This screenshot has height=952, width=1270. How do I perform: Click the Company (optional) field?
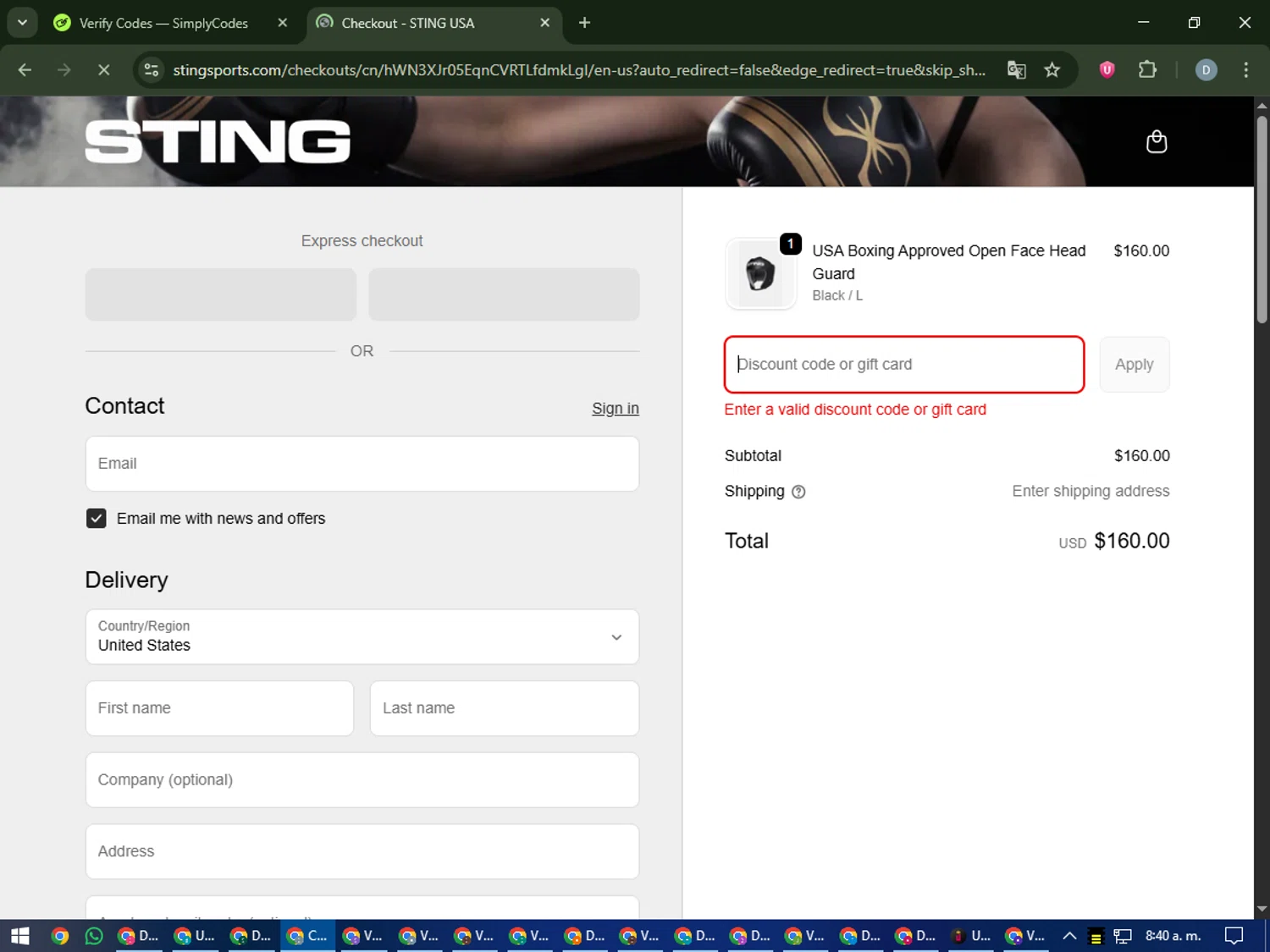point(362,780)
